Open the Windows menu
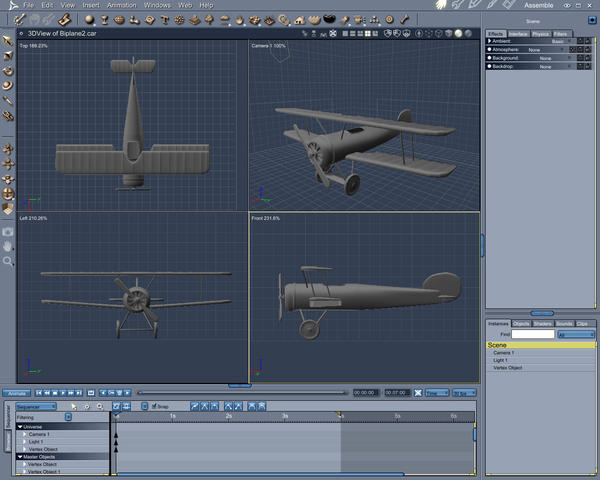The image size is (600, 480). (x=157, y=5)
